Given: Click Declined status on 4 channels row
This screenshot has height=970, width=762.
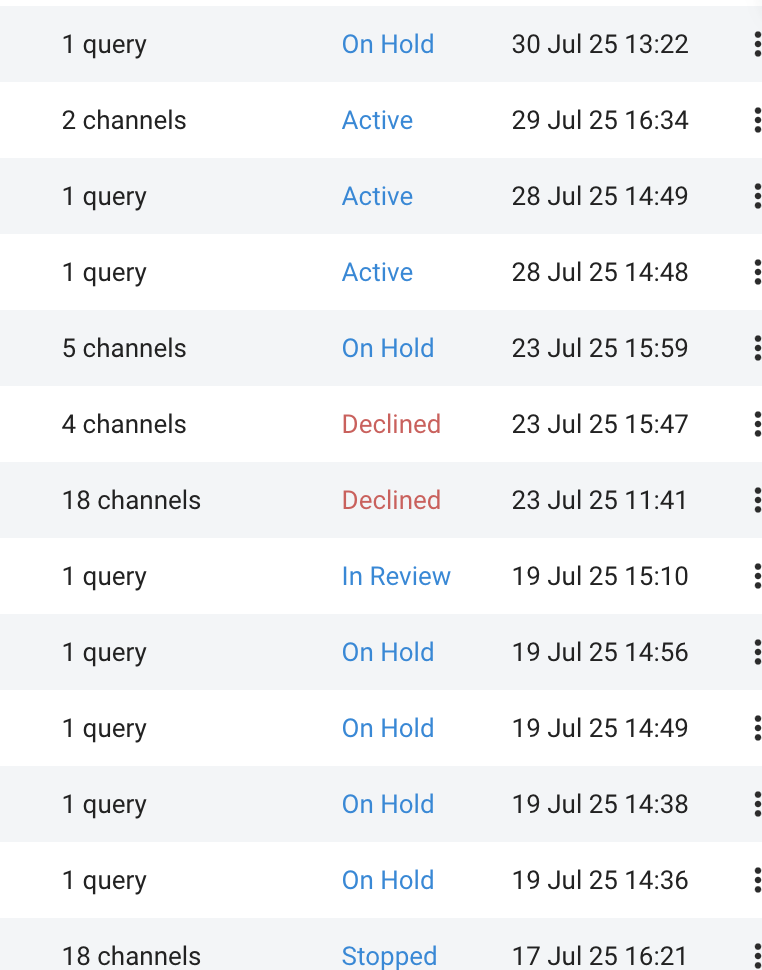Looking at the screenshot, I should [x=391, y=424].
